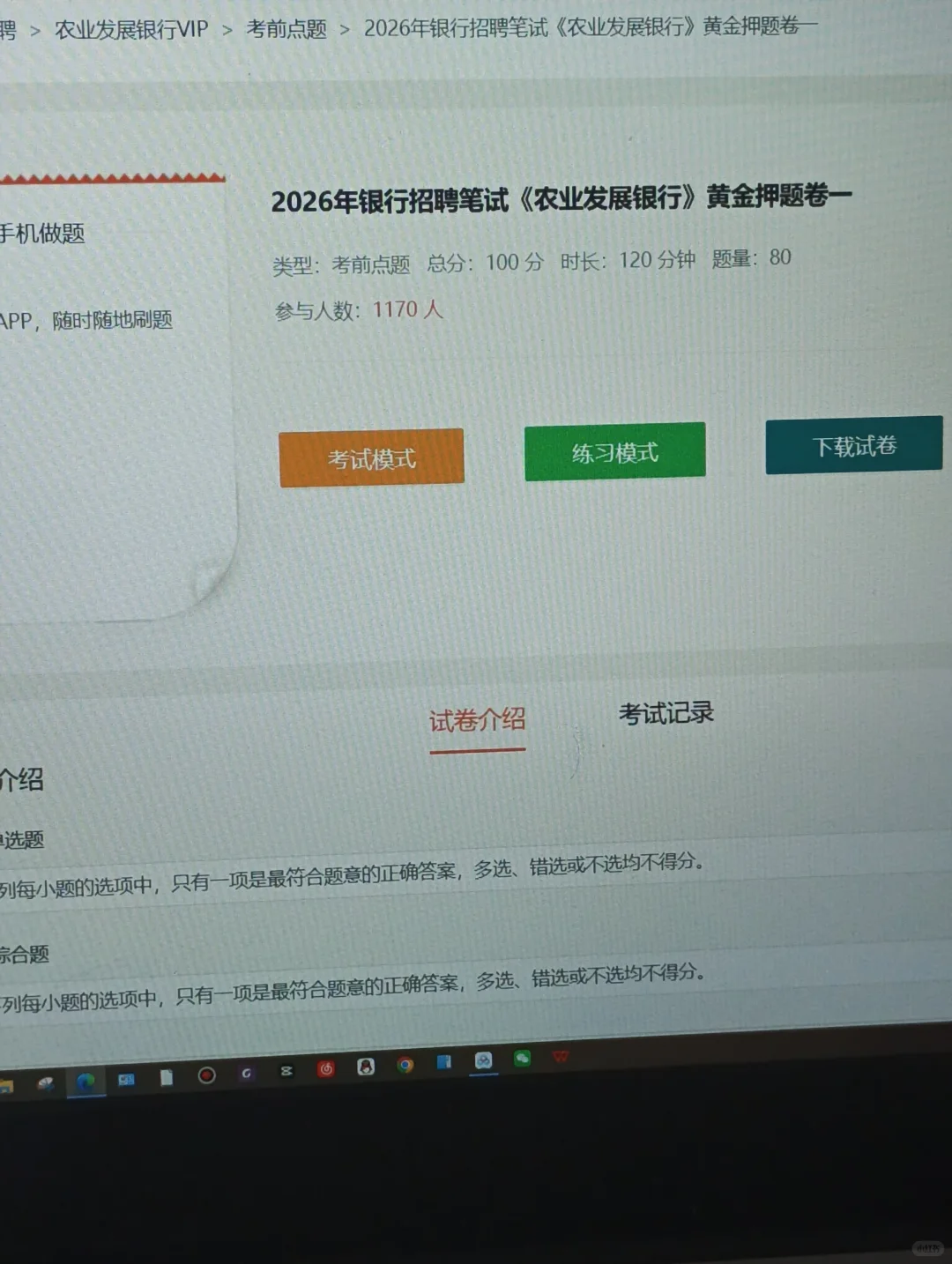Open the colorful paint-fan taskbar icon

45,1084
